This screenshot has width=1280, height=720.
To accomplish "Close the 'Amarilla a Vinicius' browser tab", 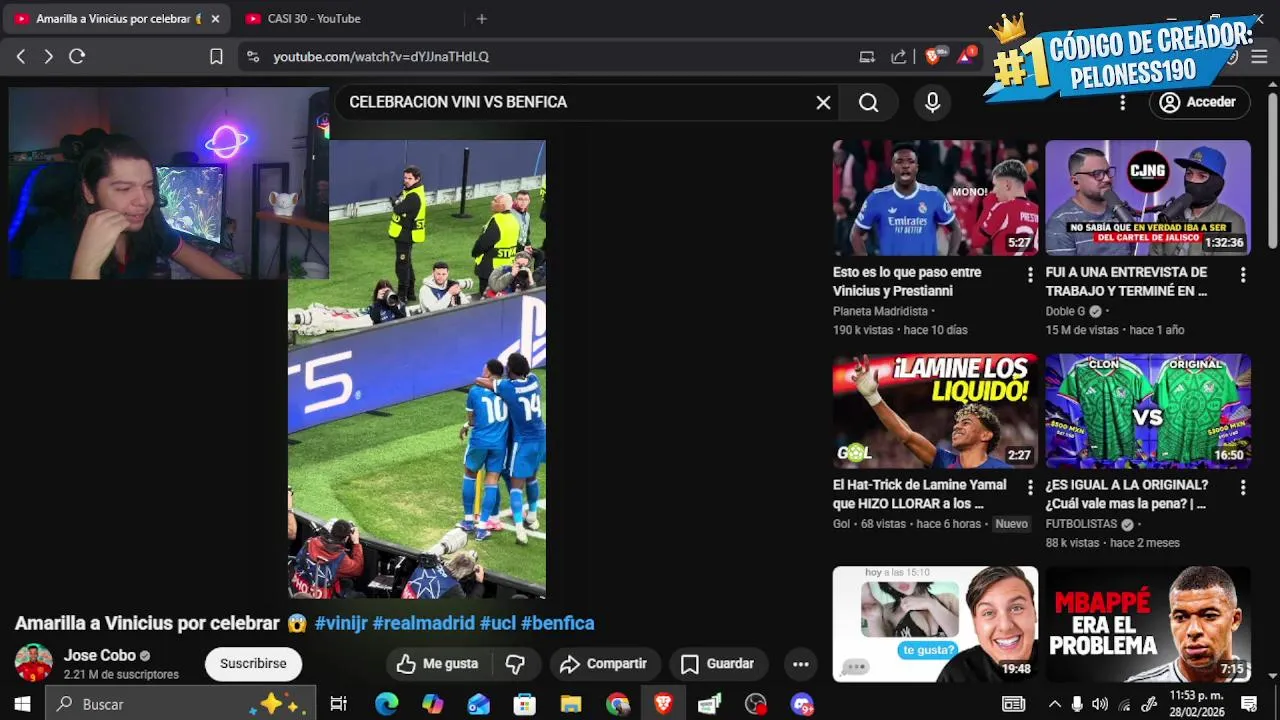I will pos(214,19).
